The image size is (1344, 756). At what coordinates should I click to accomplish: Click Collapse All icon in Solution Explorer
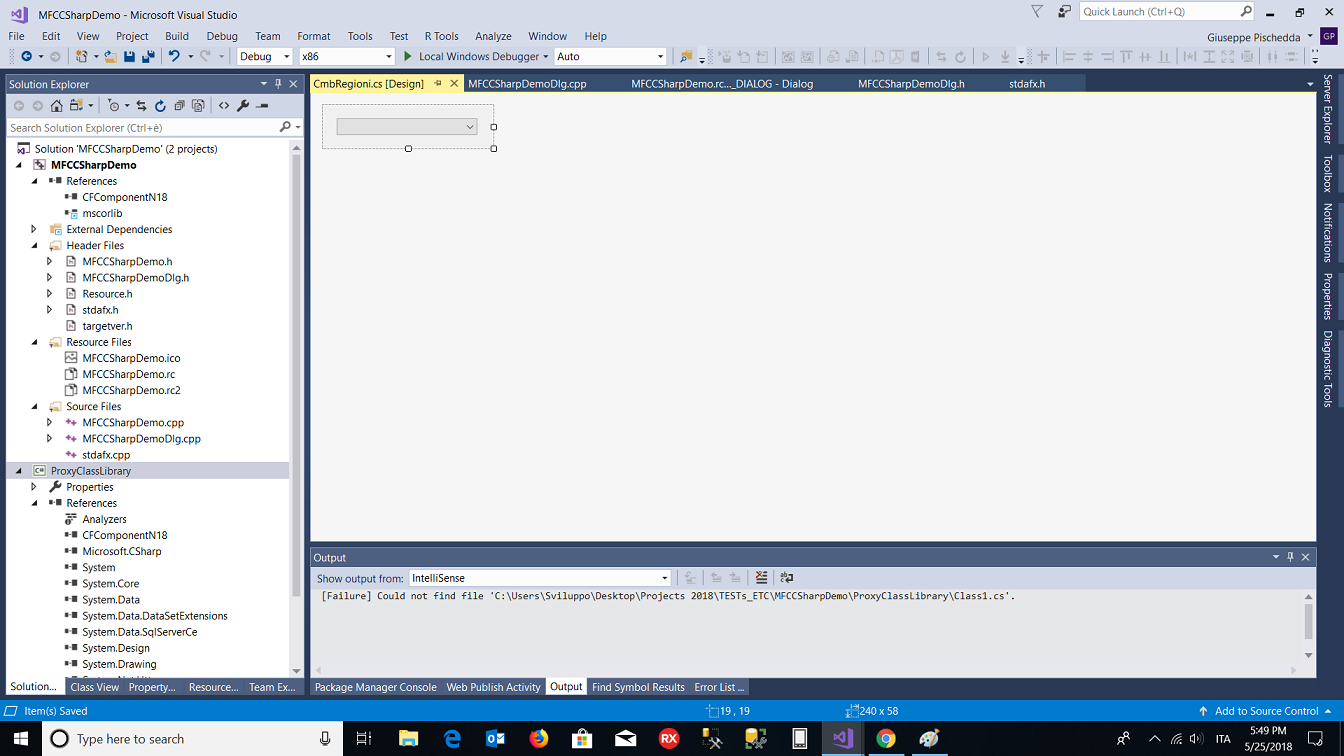click(x=179, y=105)
